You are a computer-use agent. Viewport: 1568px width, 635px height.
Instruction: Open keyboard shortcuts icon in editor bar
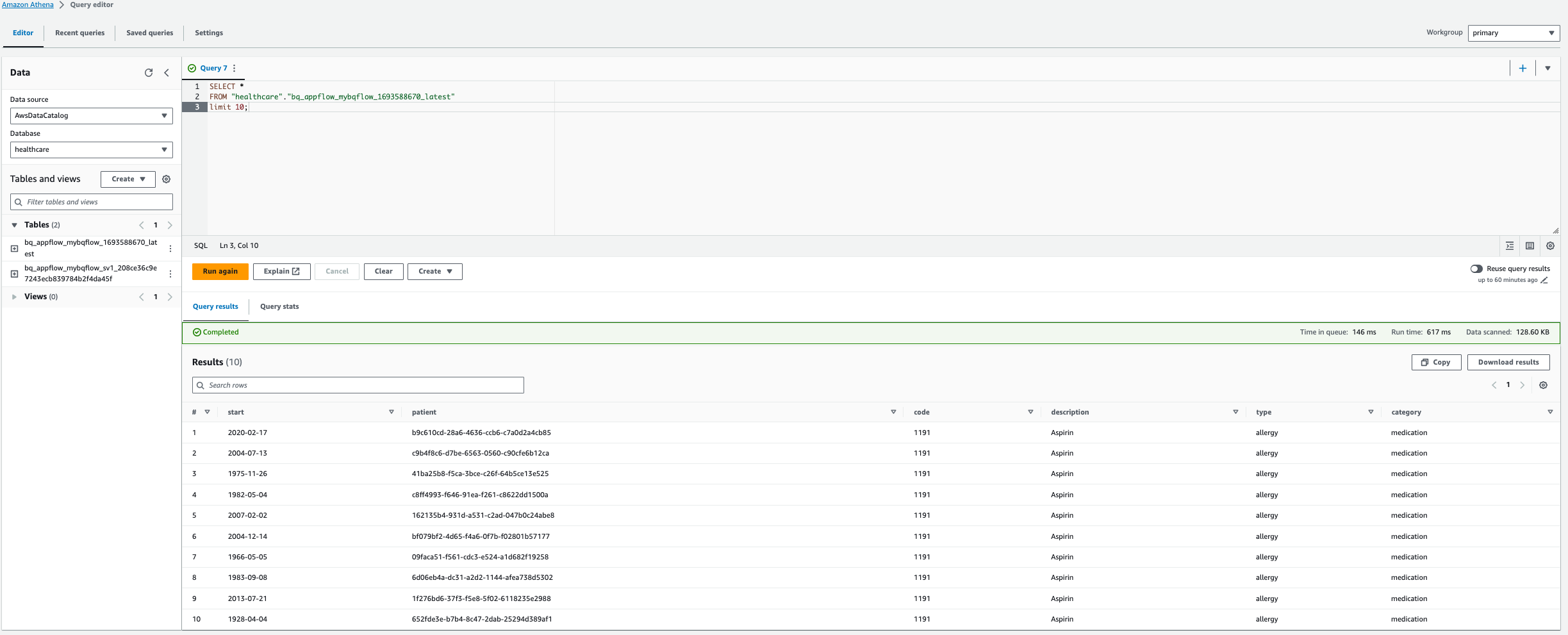pyautogui.click(x=1530, y=246)
